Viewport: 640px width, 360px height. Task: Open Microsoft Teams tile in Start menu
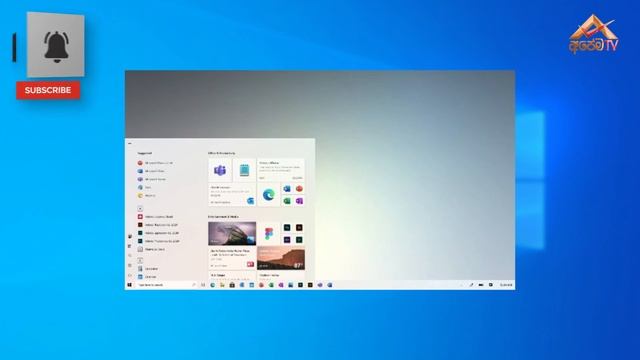coord(220,170)
